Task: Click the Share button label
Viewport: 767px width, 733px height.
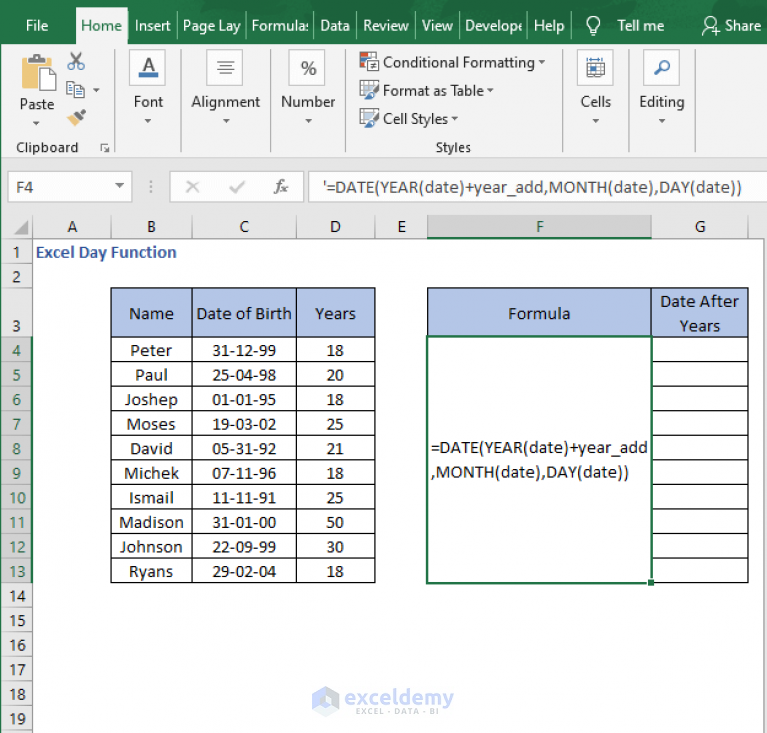Action: pos(743,25)
